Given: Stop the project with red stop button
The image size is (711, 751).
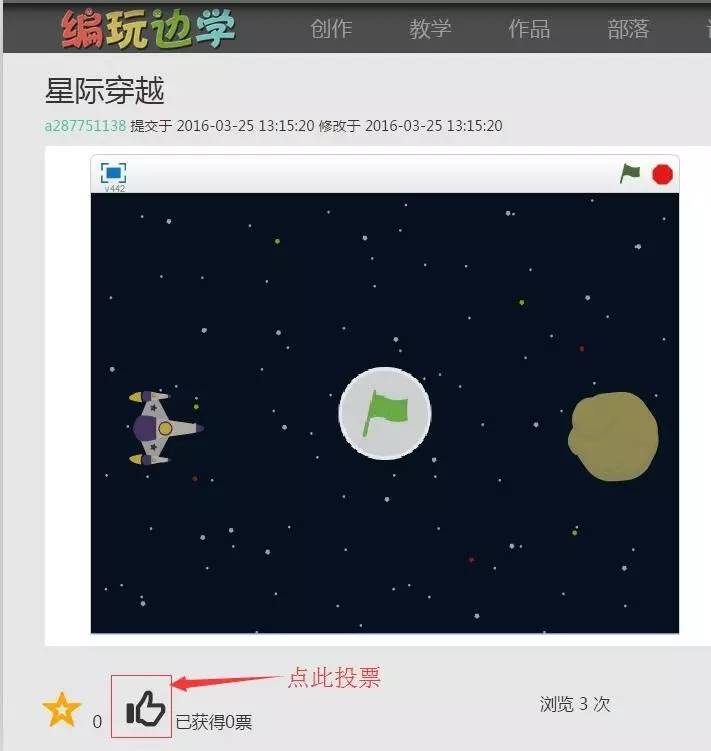Looking at the screenshot, I should [662, 174].
